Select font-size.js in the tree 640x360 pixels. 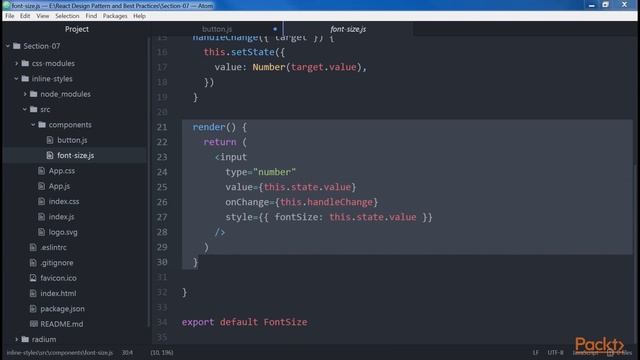[76, 156]
